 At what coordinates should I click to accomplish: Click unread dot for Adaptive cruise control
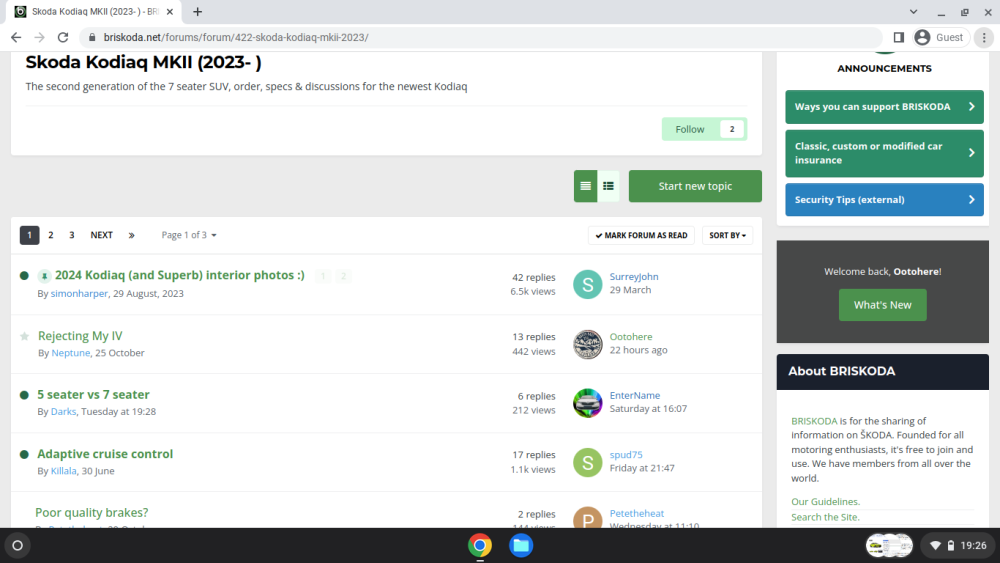(24, 455)
